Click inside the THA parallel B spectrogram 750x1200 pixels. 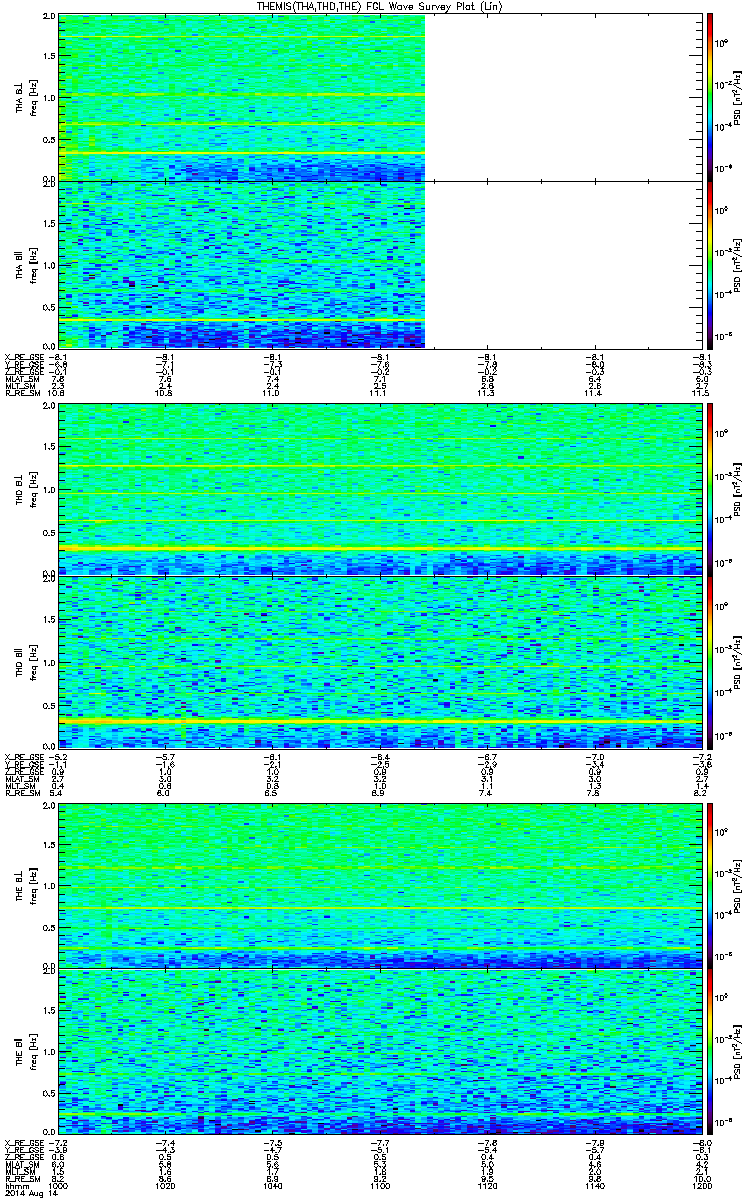tap(242, 263)
